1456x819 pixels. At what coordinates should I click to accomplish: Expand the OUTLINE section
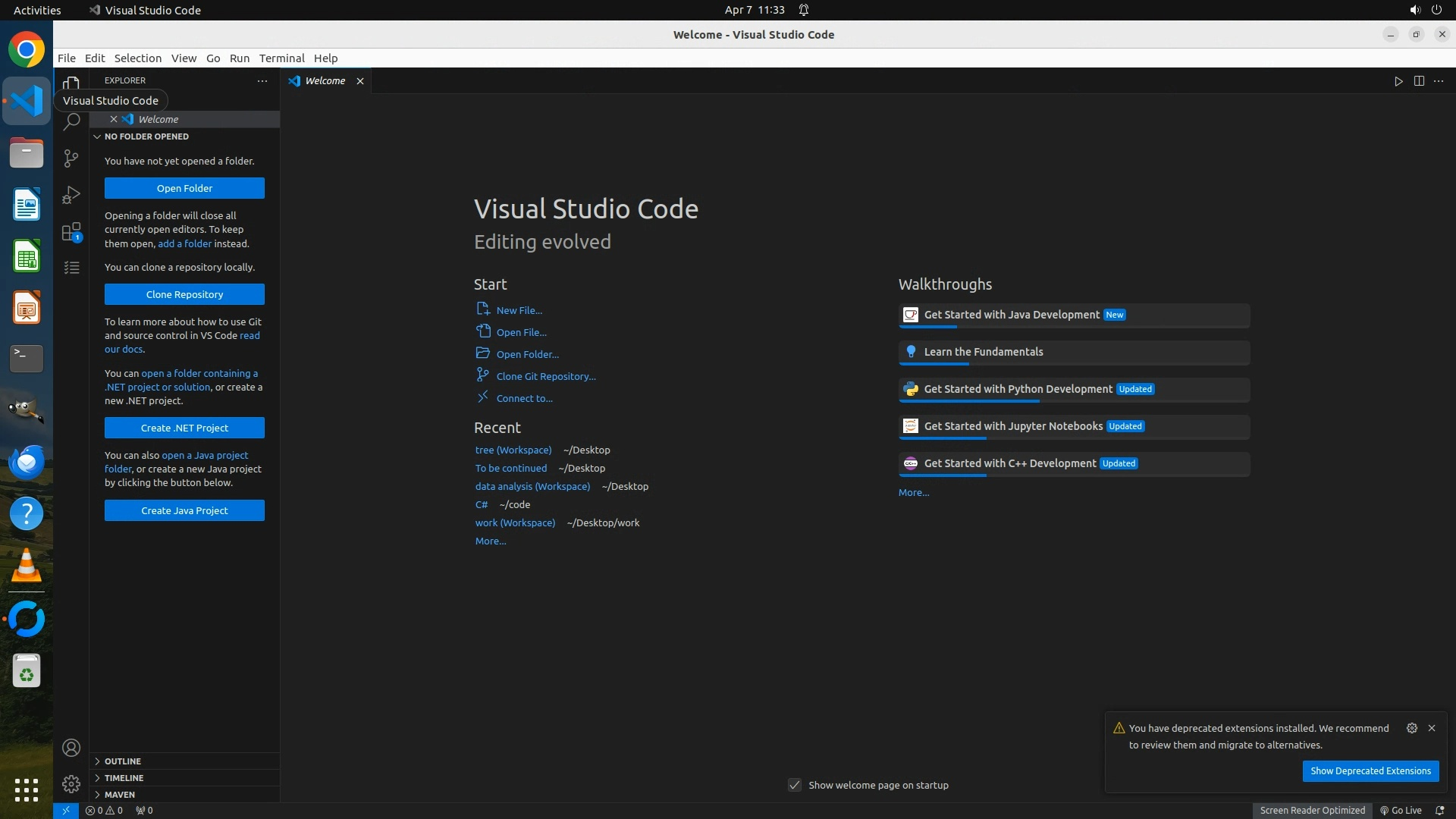click(123, 761)
